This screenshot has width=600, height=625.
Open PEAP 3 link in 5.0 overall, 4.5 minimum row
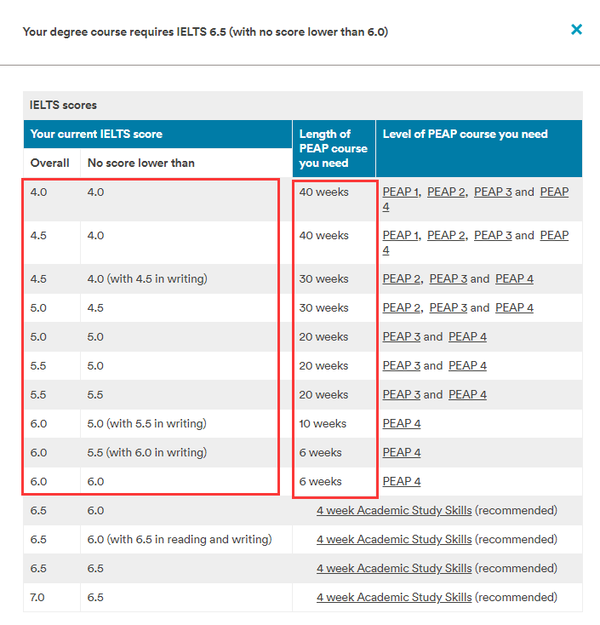pyautogui.click(x=448, y=308)
